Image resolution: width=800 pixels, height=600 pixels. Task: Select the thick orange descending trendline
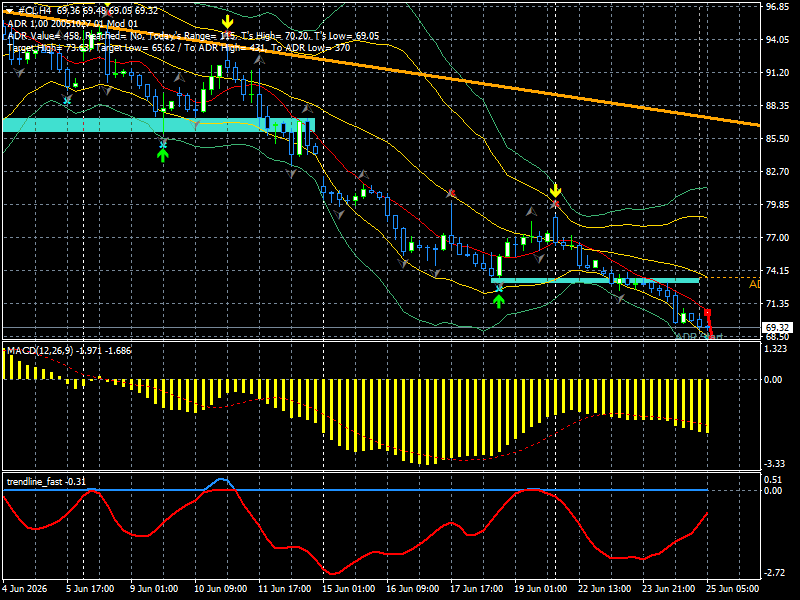(x=382, y=69)
